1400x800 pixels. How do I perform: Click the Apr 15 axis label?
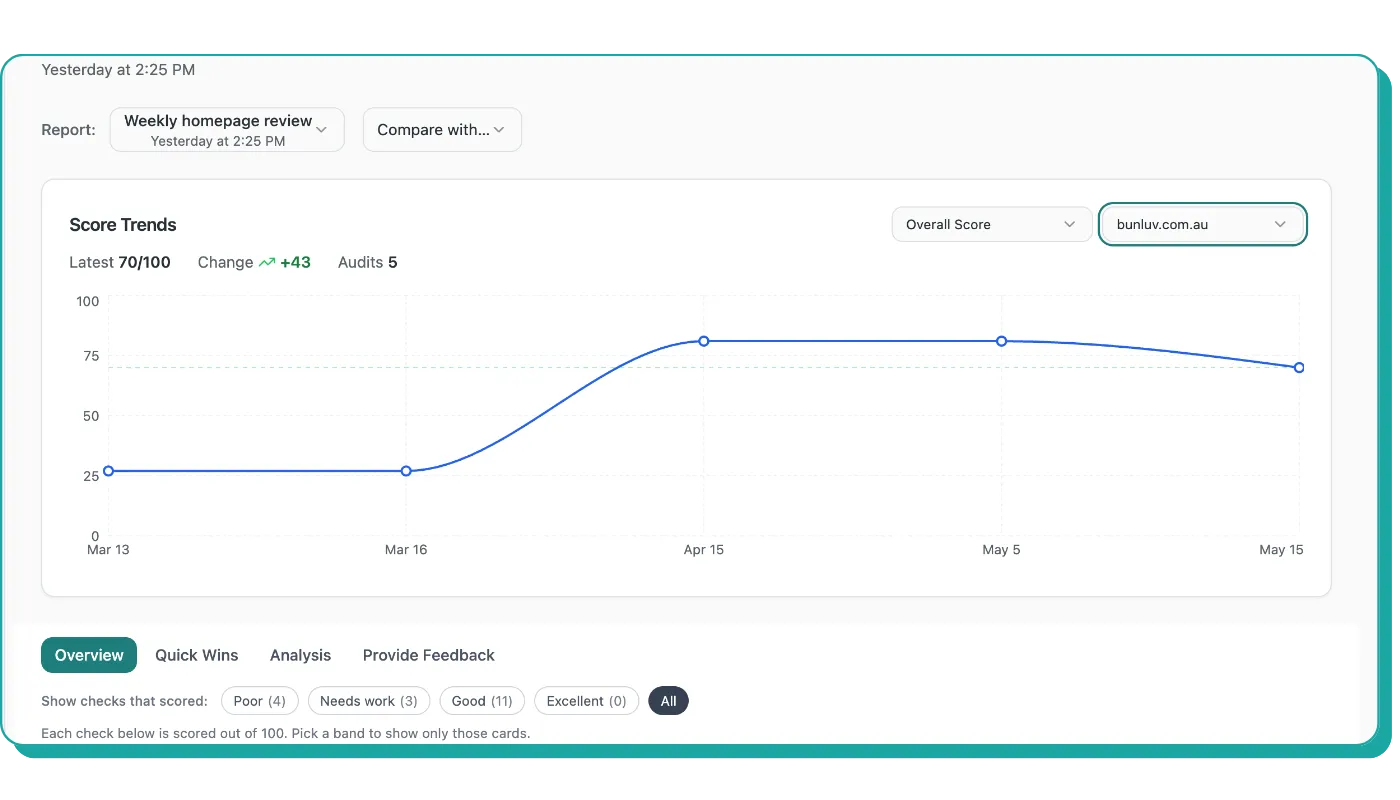coord(704,550)
